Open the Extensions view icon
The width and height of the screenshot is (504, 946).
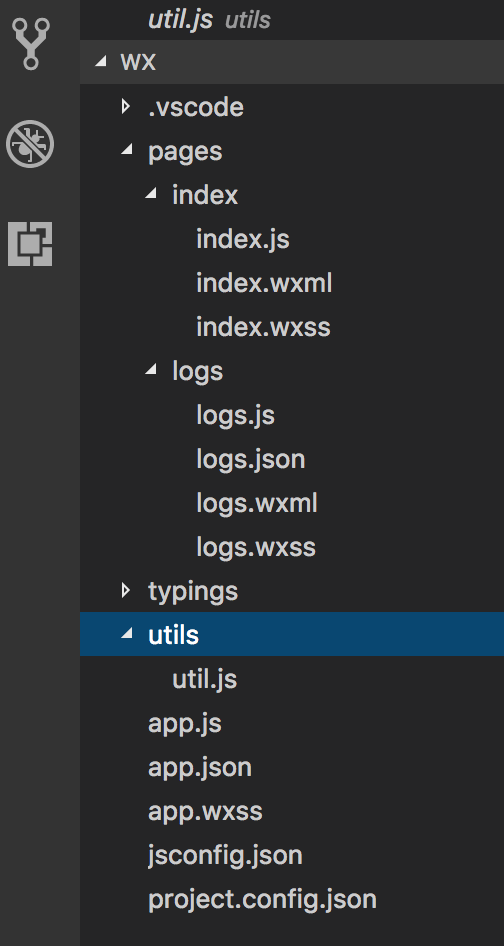pos(30,244)
